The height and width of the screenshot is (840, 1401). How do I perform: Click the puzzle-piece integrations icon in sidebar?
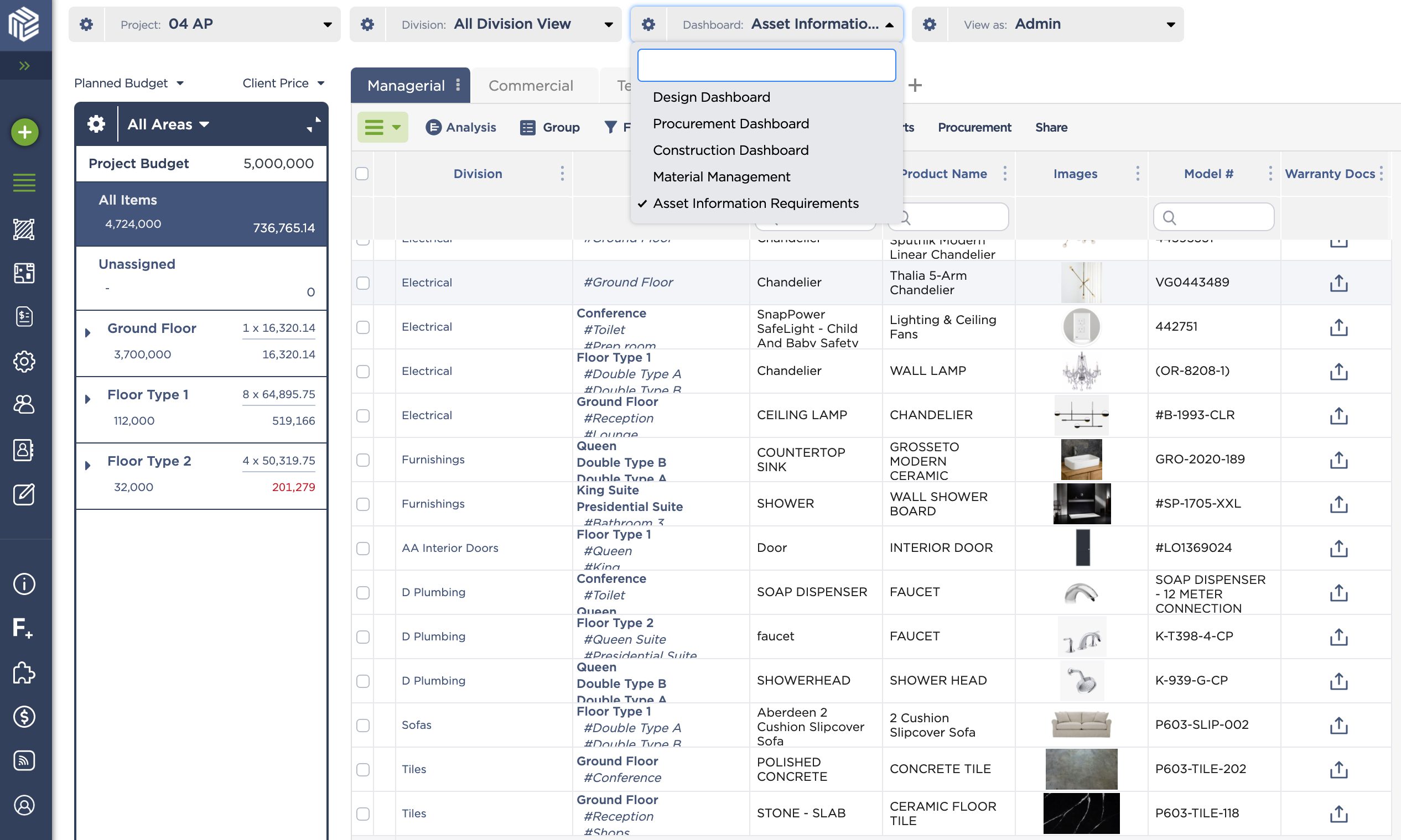[x=24, y=674]
